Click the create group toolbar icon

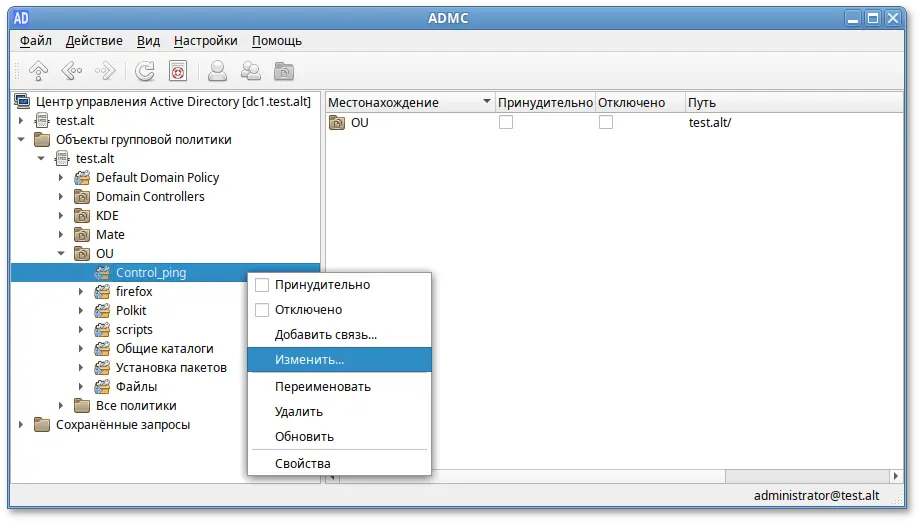tap(250, 71)
